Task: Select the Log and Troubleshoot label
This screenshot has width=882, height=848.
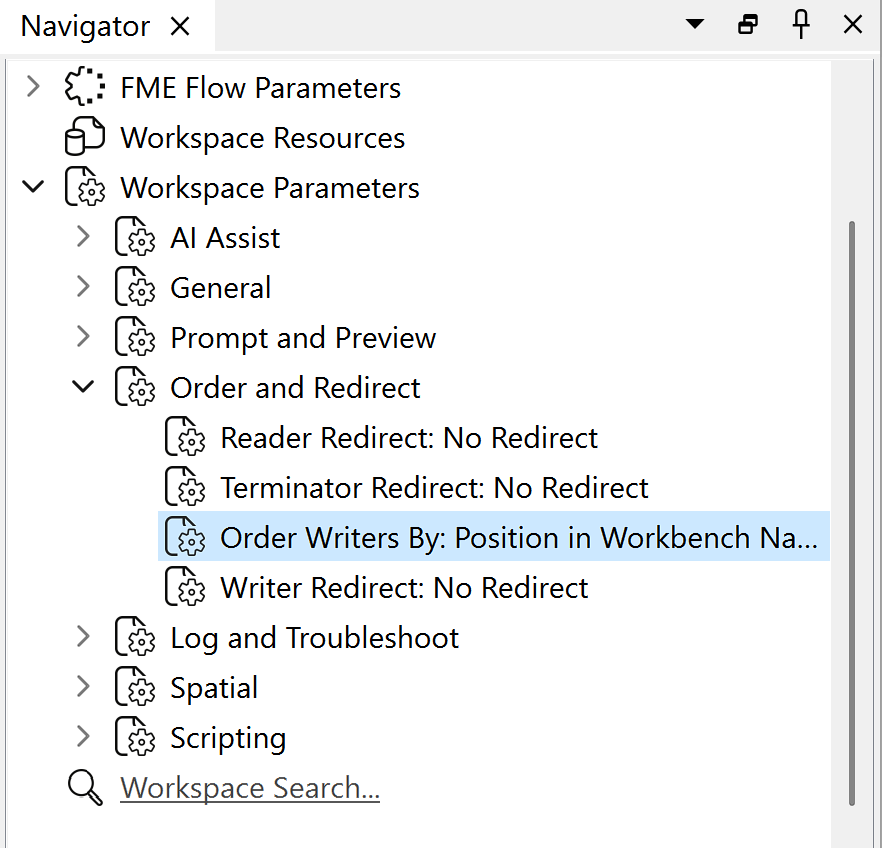Action: 314,638
